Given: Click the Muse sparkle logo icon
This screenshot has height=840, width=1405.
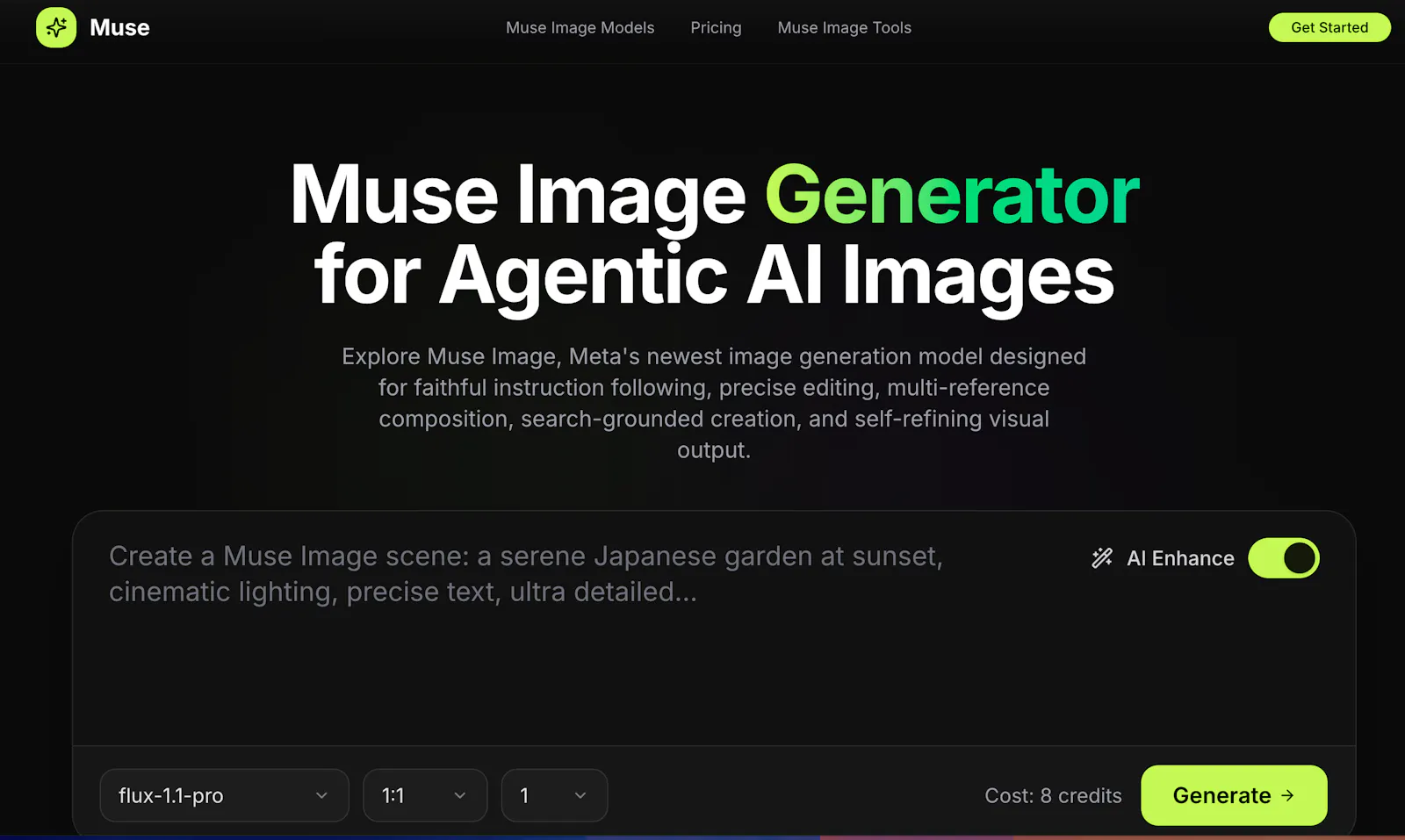Looking at the screenshot, I should 56,27.
